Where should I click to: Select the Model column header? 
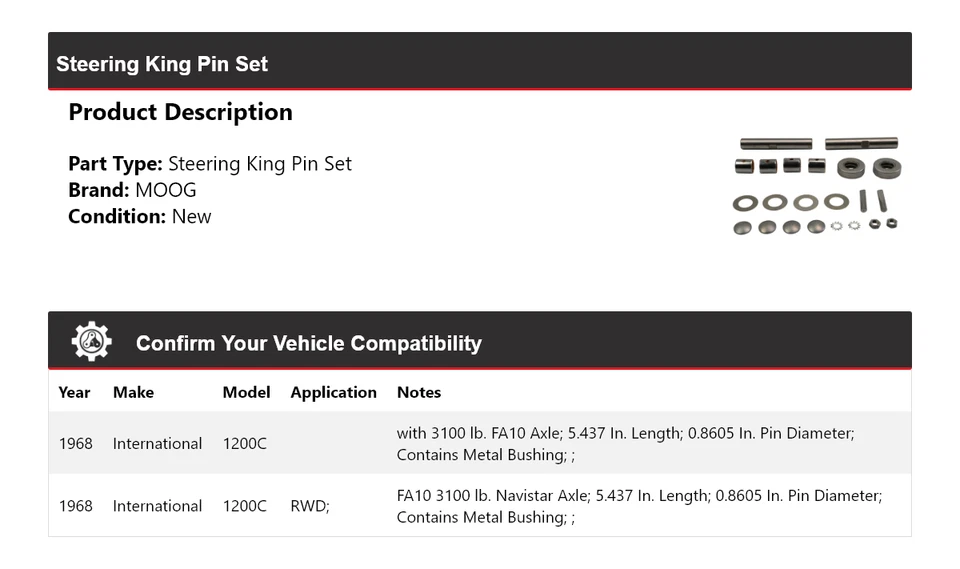coord(246,392)
